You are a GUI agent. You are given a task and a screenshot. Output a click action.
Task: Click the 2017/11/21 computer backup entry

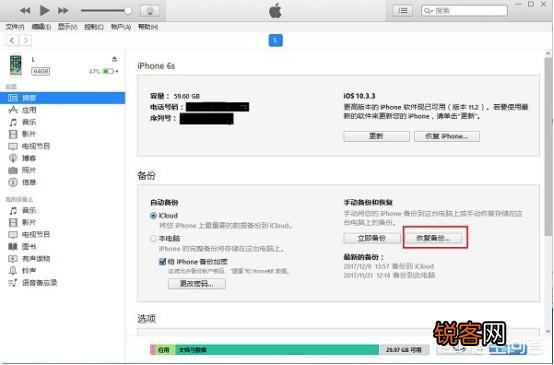pyautogui.click(x=389, y=275)
